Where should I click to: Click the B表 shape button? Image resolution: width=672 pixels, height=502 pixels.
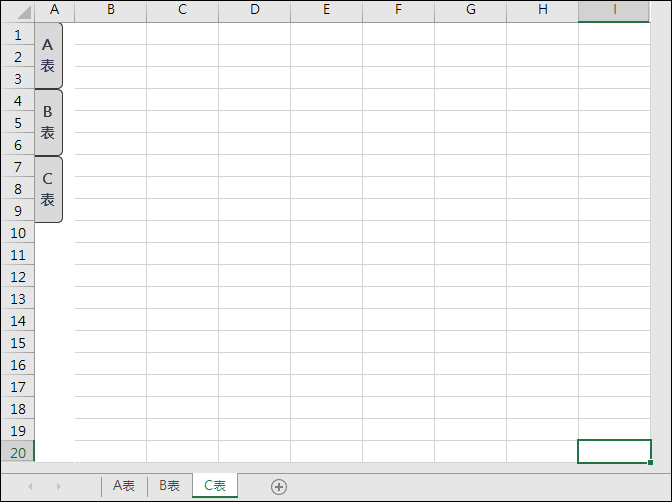point(48,123)
